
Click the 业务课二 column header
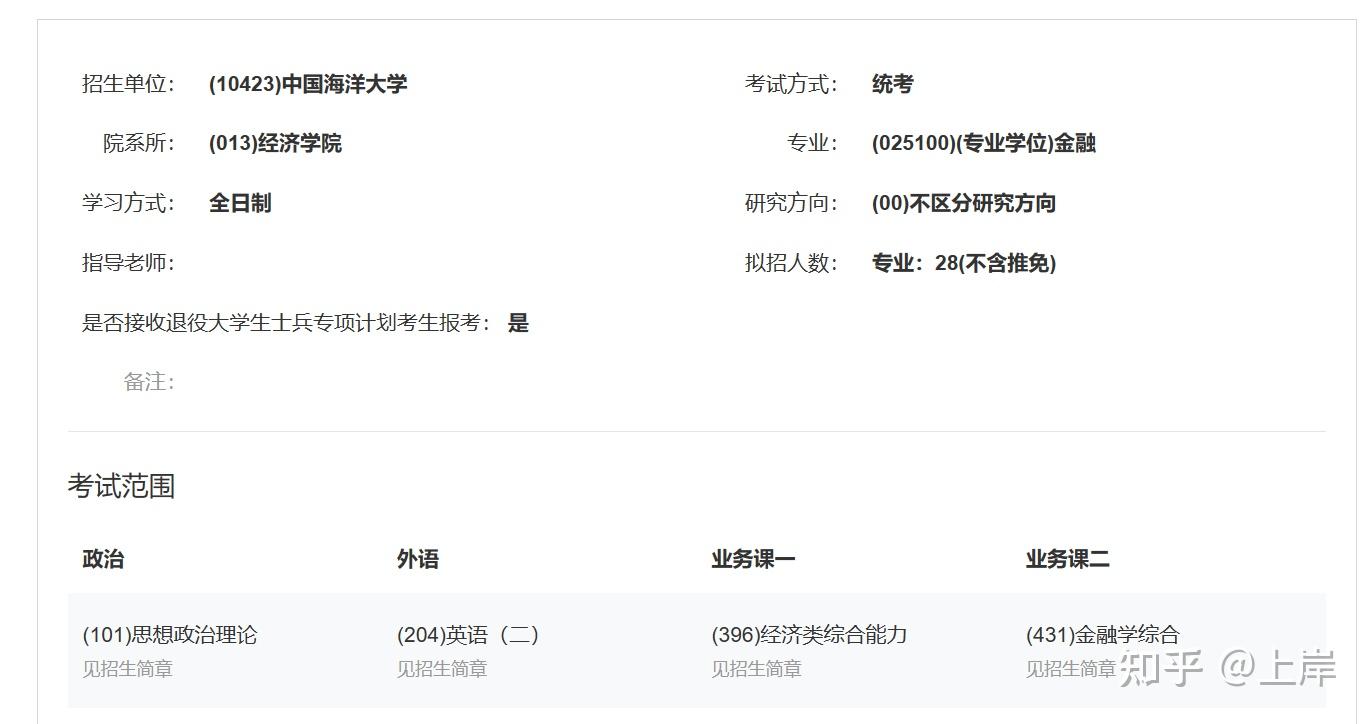point(1068,559)
